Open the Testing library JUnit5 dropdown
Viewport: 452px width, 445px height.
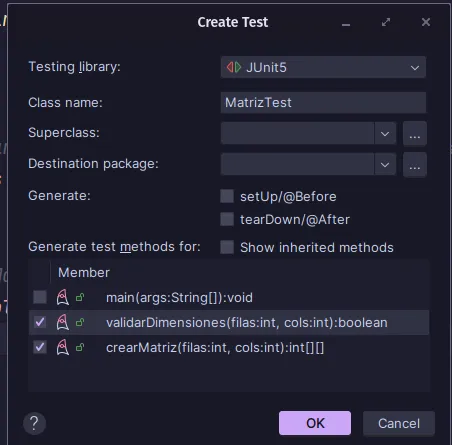[323, 67]
